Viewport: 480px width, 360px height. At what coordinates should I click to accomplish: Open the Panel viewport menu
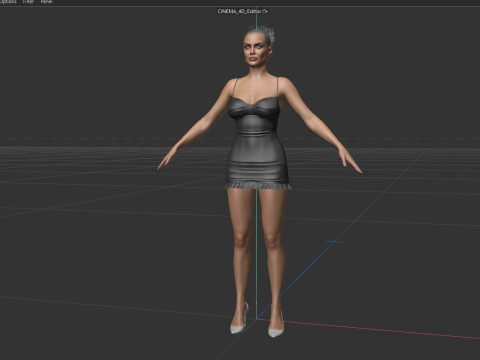coord(46,2)
